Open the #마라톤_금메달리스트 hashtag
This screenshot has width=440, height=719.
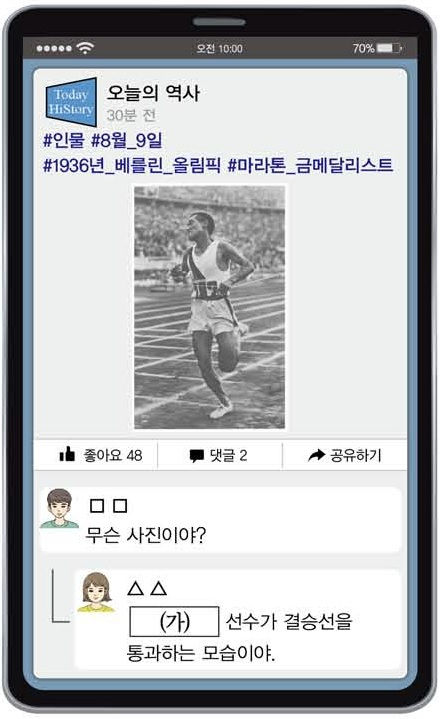310,165
